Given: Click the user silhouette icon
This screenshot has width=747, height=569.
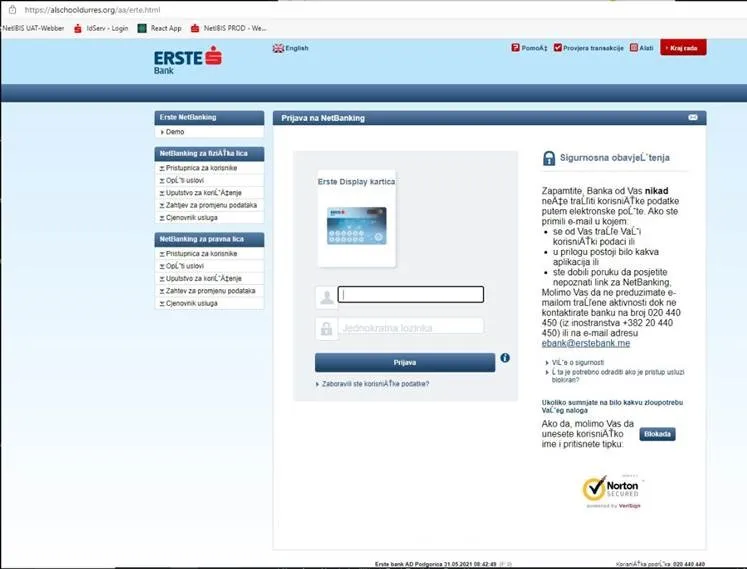Looking at the screenshot, I should (326, 297).
